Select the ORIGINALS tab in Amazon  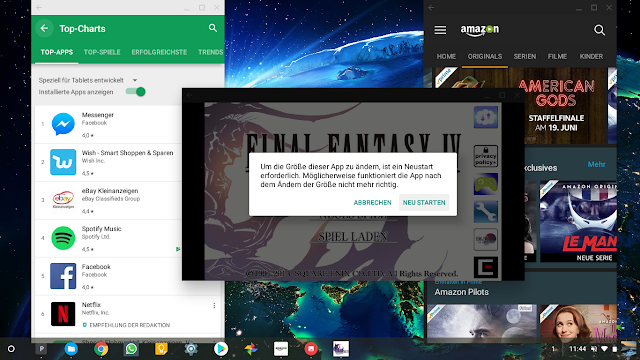485,56
